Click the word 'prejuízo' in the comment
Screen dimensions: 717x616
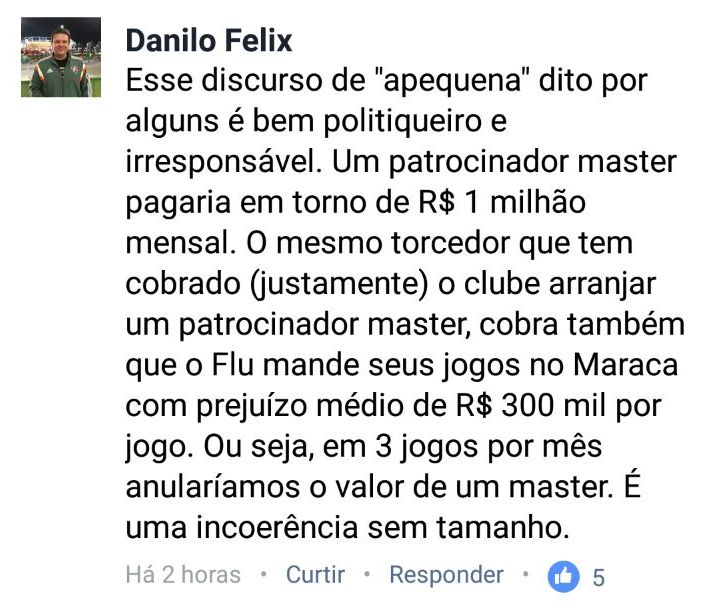tap(251, 406)
